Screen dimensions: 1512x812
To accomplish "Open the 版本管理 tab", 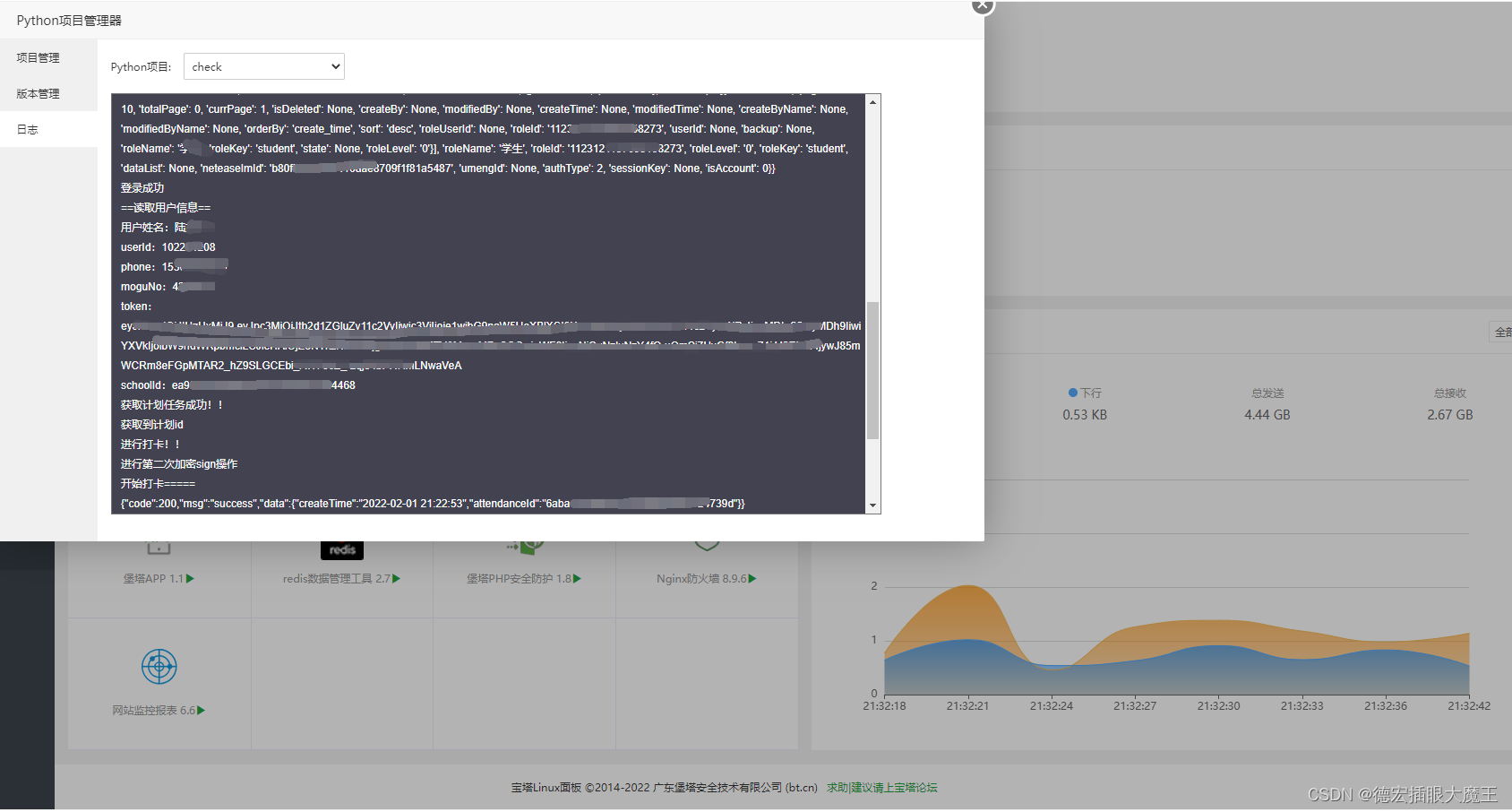I will [x=48, y=93].
